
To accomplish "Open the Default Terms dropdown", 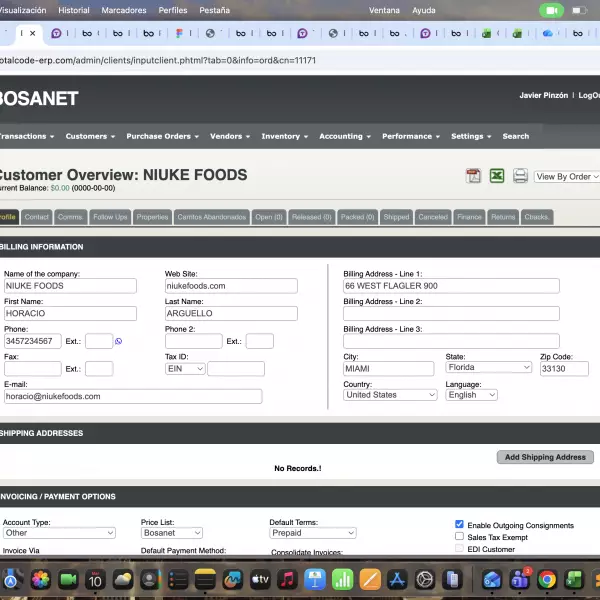I will coord(313,533).
